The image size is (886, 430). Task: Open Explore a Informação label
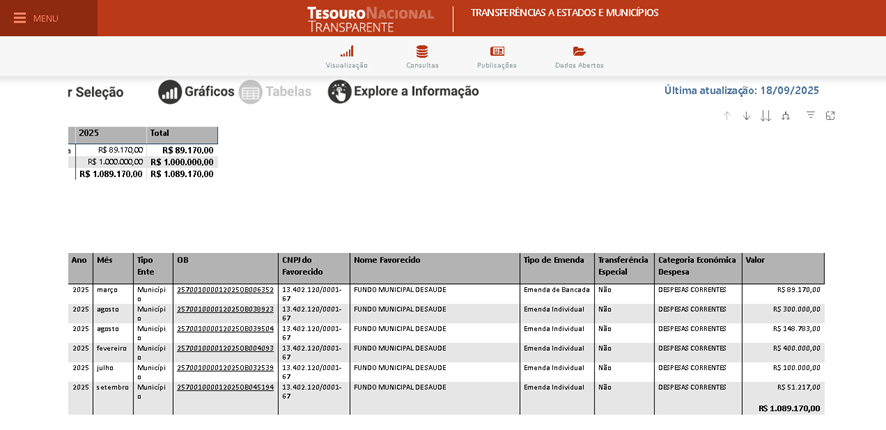(x=416, y=92)
